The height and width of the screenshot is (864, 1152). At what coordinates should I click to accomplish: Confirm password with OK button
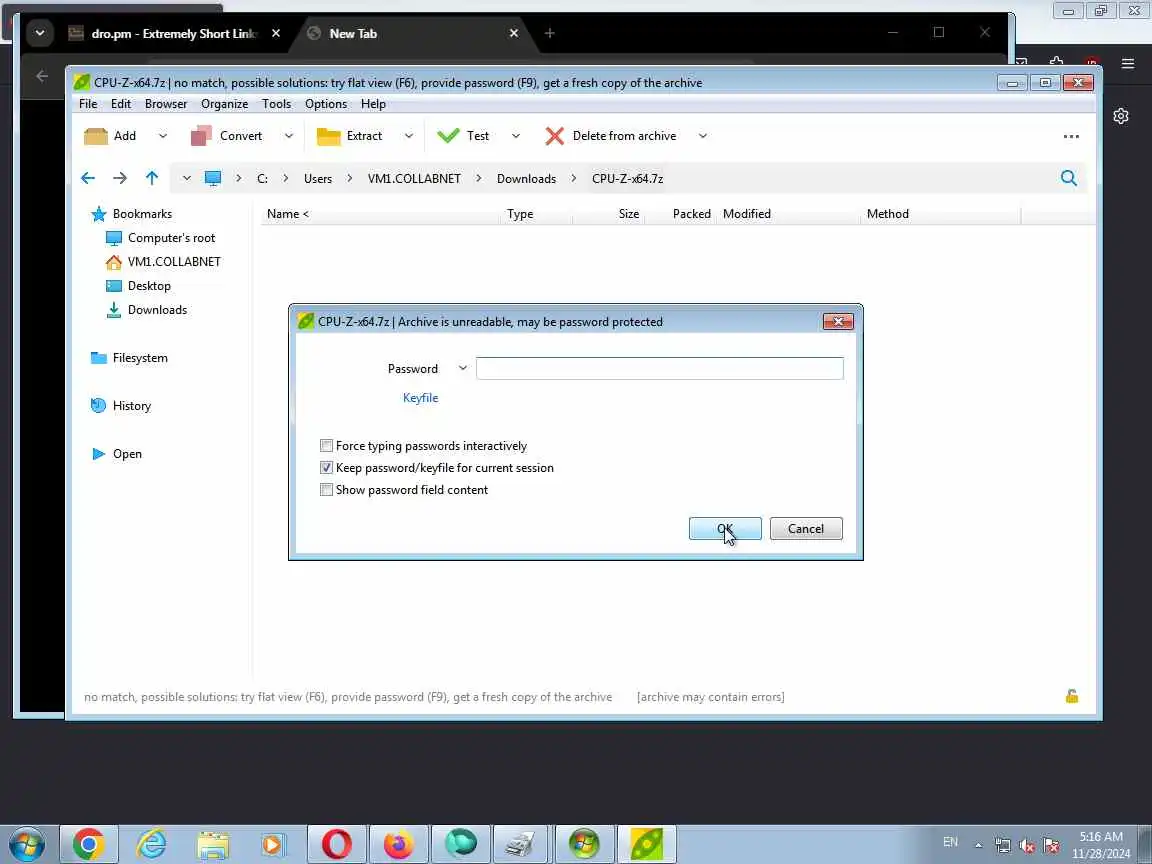725,529
